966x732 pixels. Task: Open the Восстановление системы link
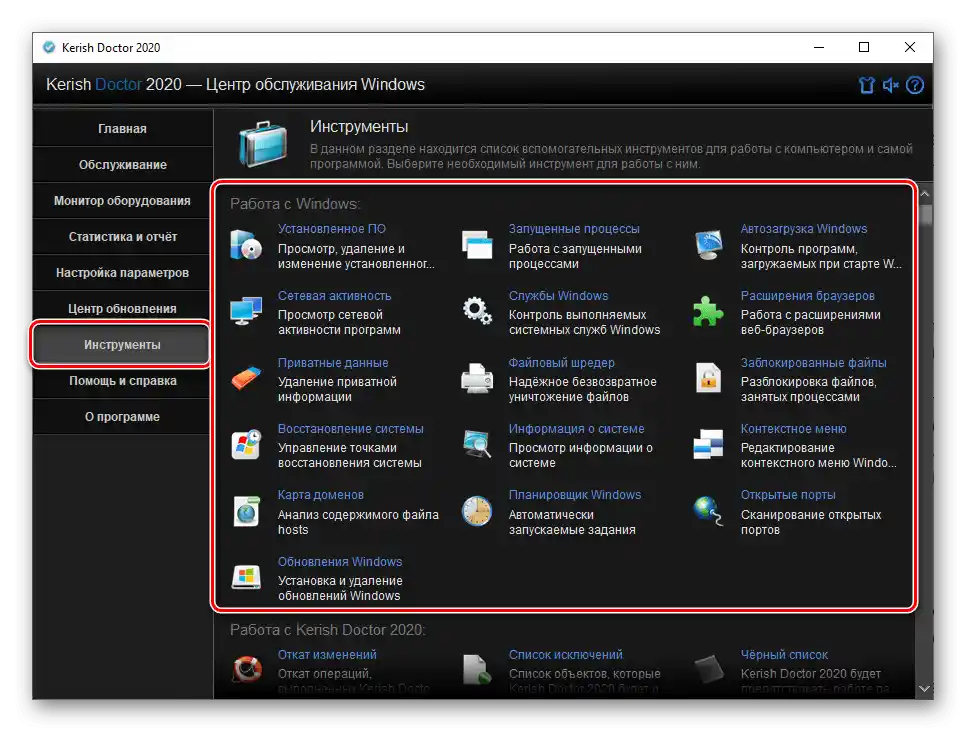click(351, 429)
